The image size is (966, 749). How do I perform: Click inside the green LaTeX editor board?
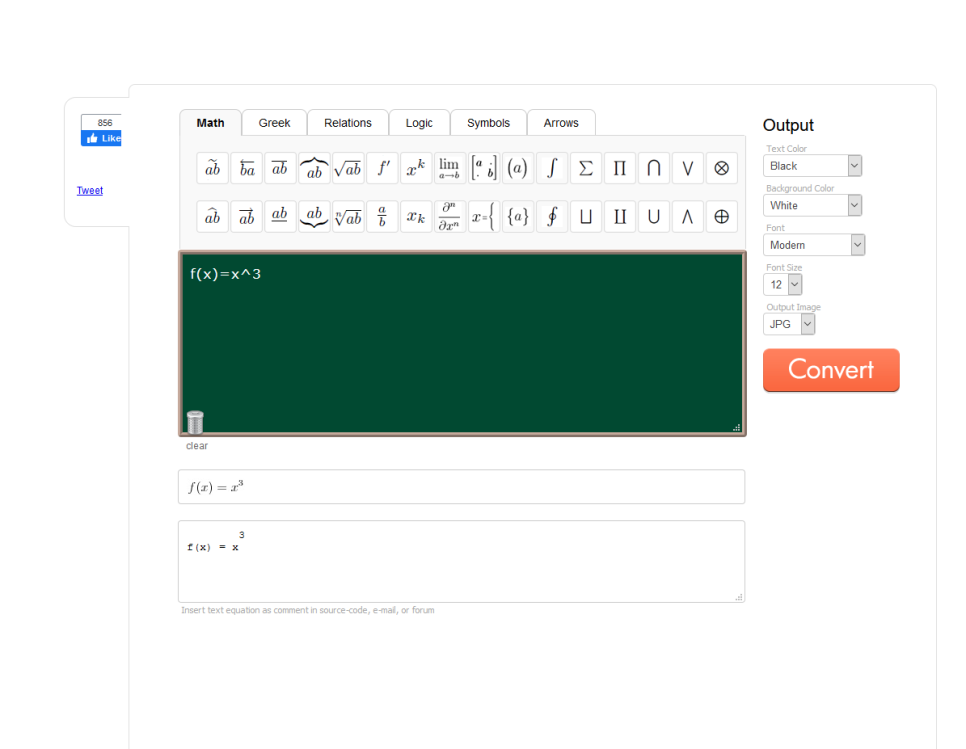click(462, 343)
